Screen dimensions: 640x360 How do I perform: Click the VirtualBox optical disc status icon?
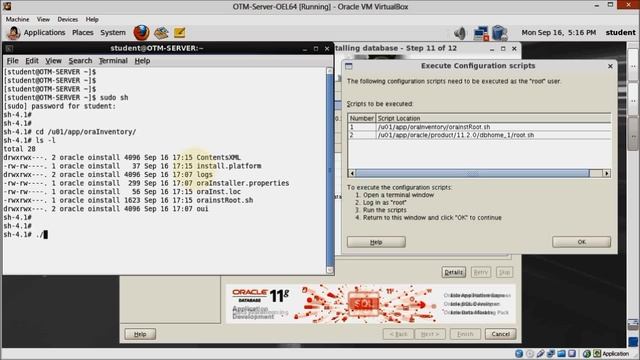coord(530,353)
